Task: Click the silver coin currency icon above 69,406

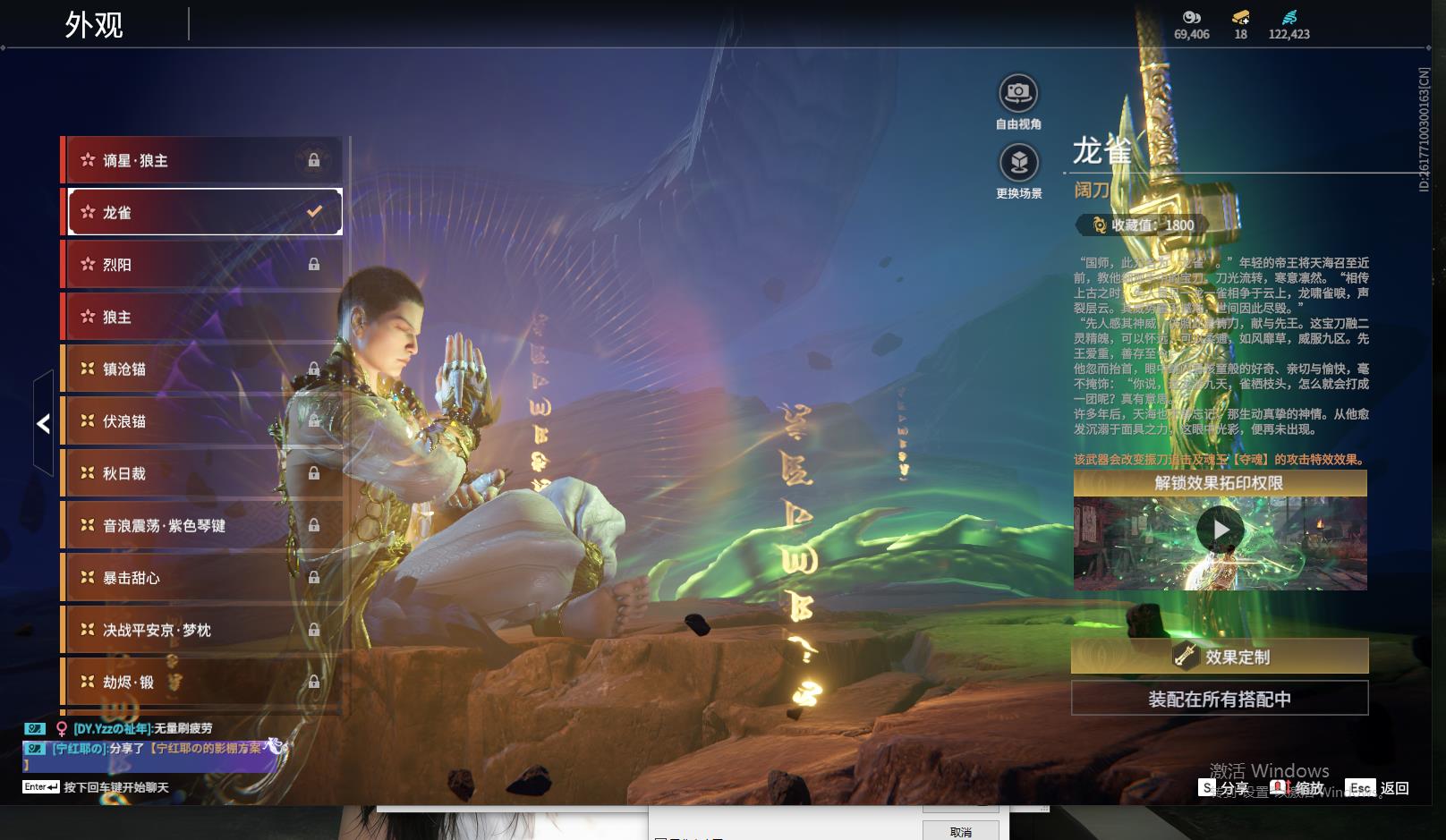Action: point(1191,17)
